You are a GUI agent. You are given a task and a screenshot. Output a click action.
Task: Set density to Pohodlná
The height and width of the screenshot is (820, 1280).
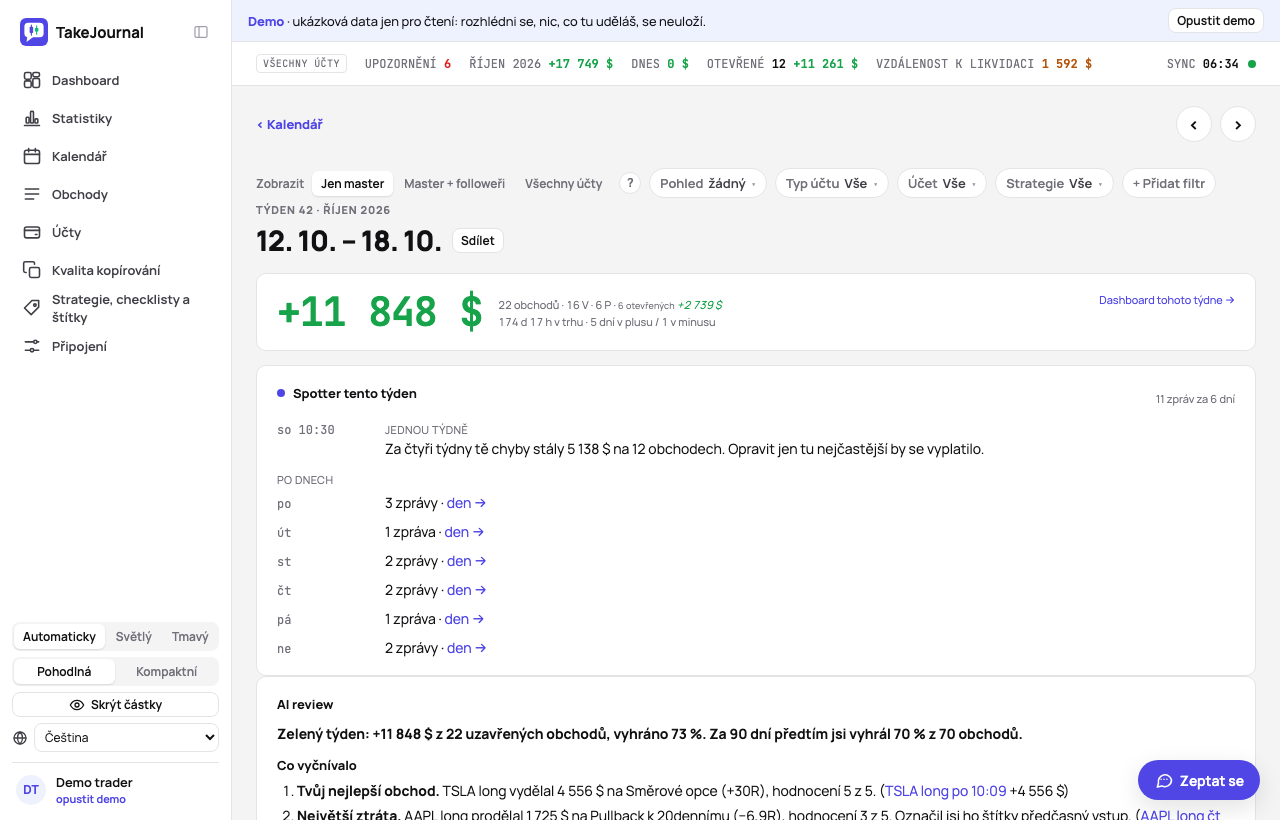tap(64, 672)
